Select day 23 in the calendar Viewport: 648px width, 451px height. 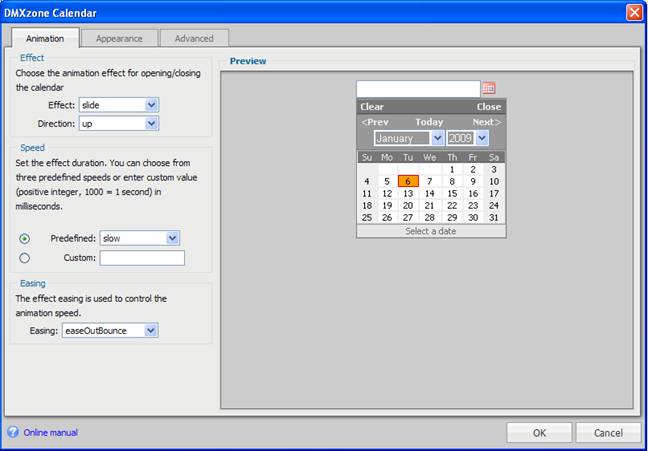tap(473, 205)
